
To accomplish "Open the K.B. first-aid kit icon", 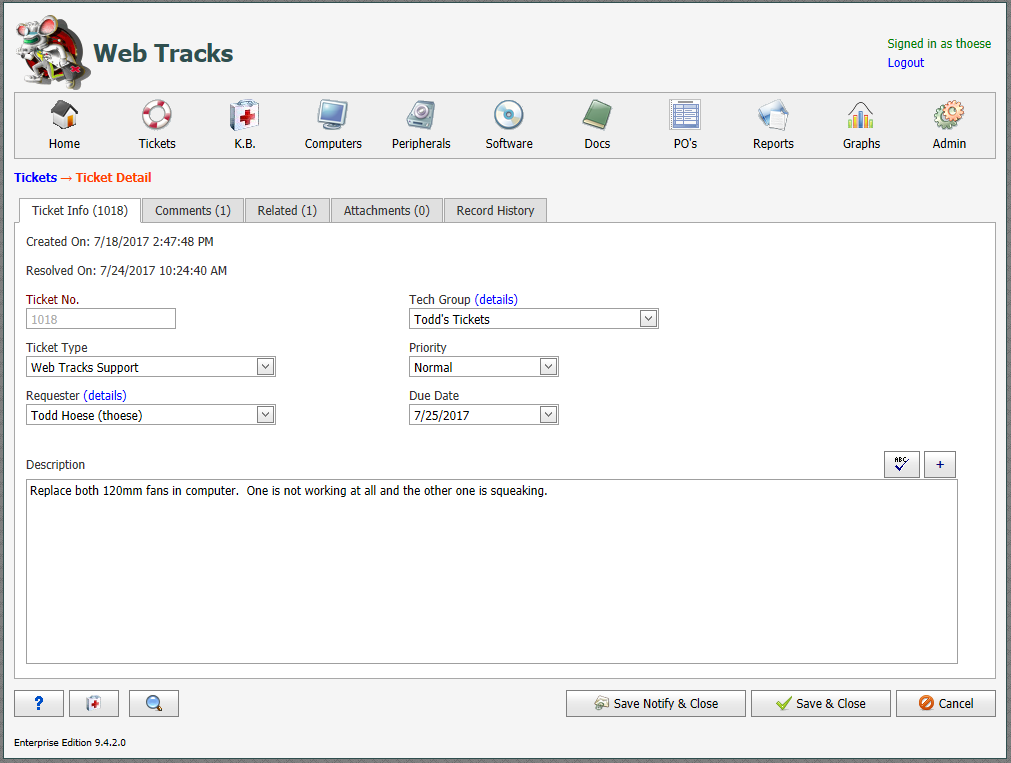I will click(244, 115).
